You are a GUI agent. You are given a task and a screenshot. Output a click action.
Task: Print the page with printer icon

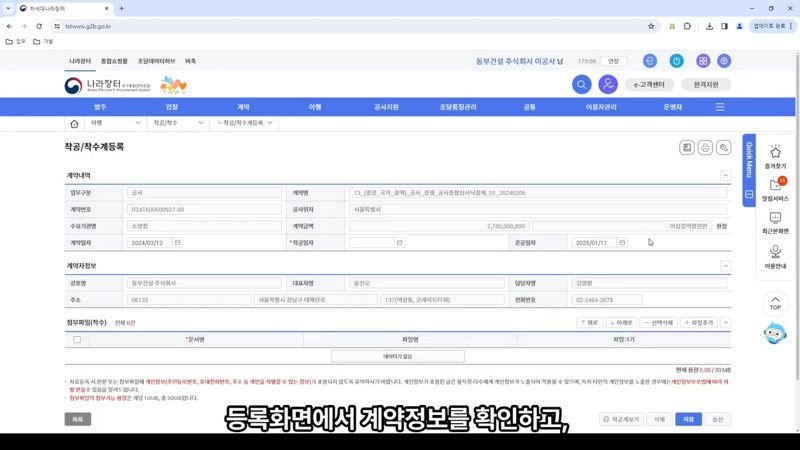pyautogui.click(x=705, y=148)
